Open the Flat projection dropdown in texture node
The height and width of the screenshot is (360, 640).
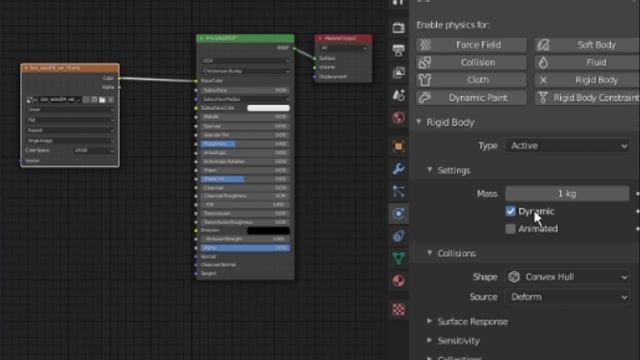pyautogui.click(x=70, y=120)
